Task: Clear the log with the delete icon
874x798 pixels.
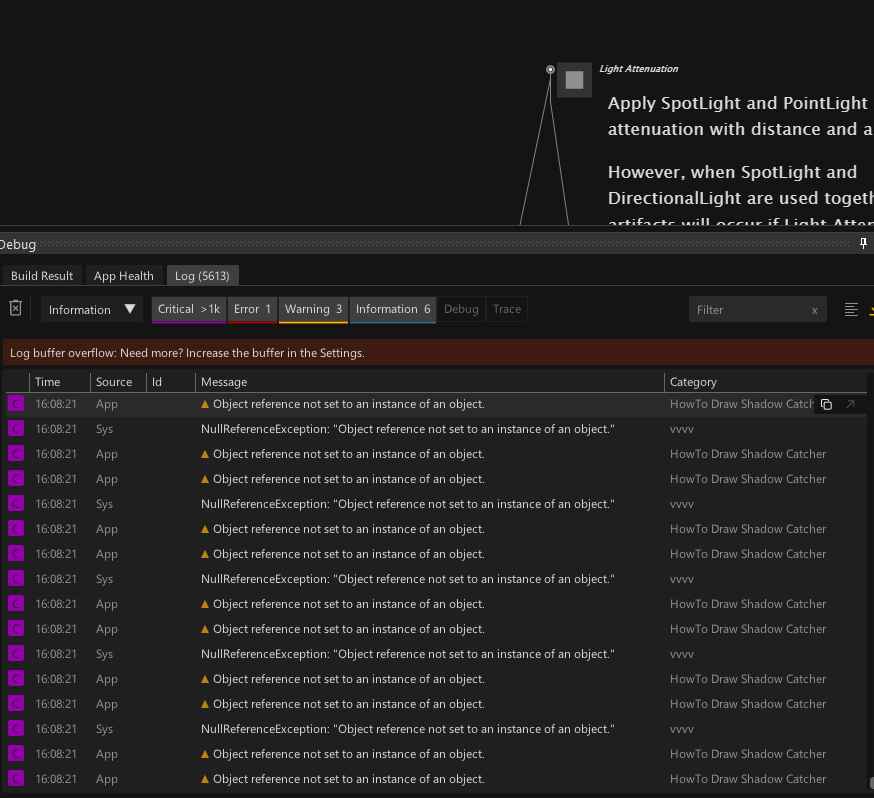Action: [15, 309]
